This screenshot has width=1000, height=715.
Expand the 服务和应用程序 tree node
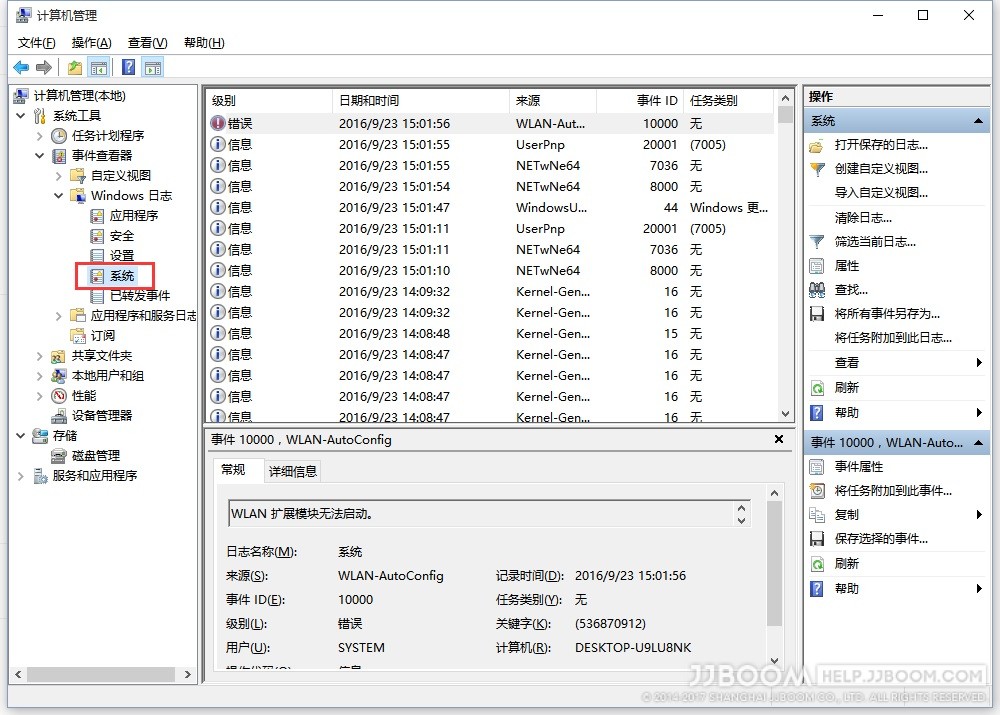coord(21,476)
